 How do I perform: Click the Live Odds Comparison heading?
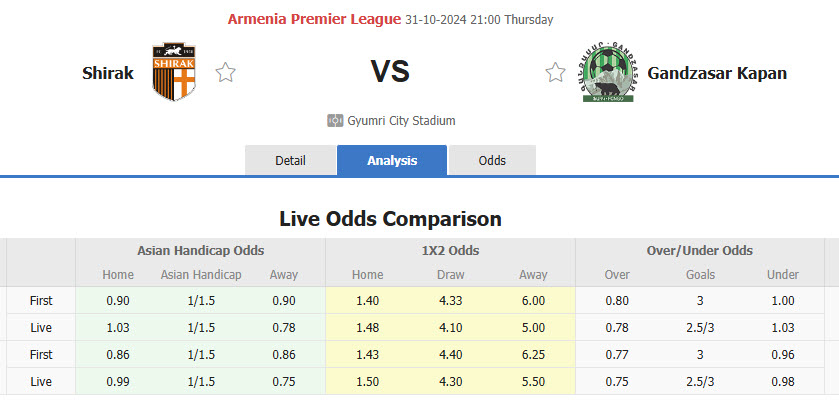coord(390,218)
